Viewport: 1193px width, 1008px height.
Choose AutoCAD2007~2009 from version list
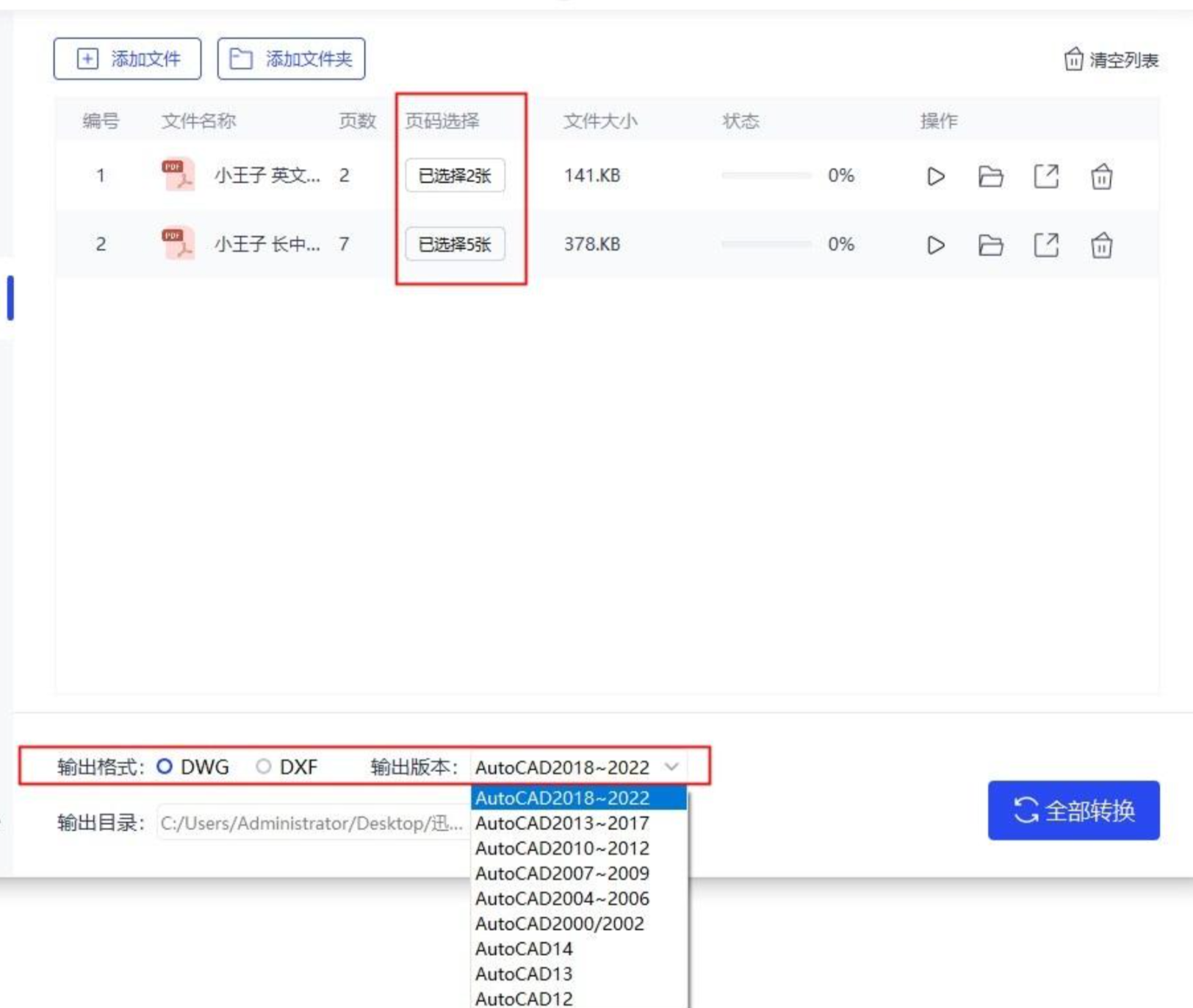coord(562,873)
